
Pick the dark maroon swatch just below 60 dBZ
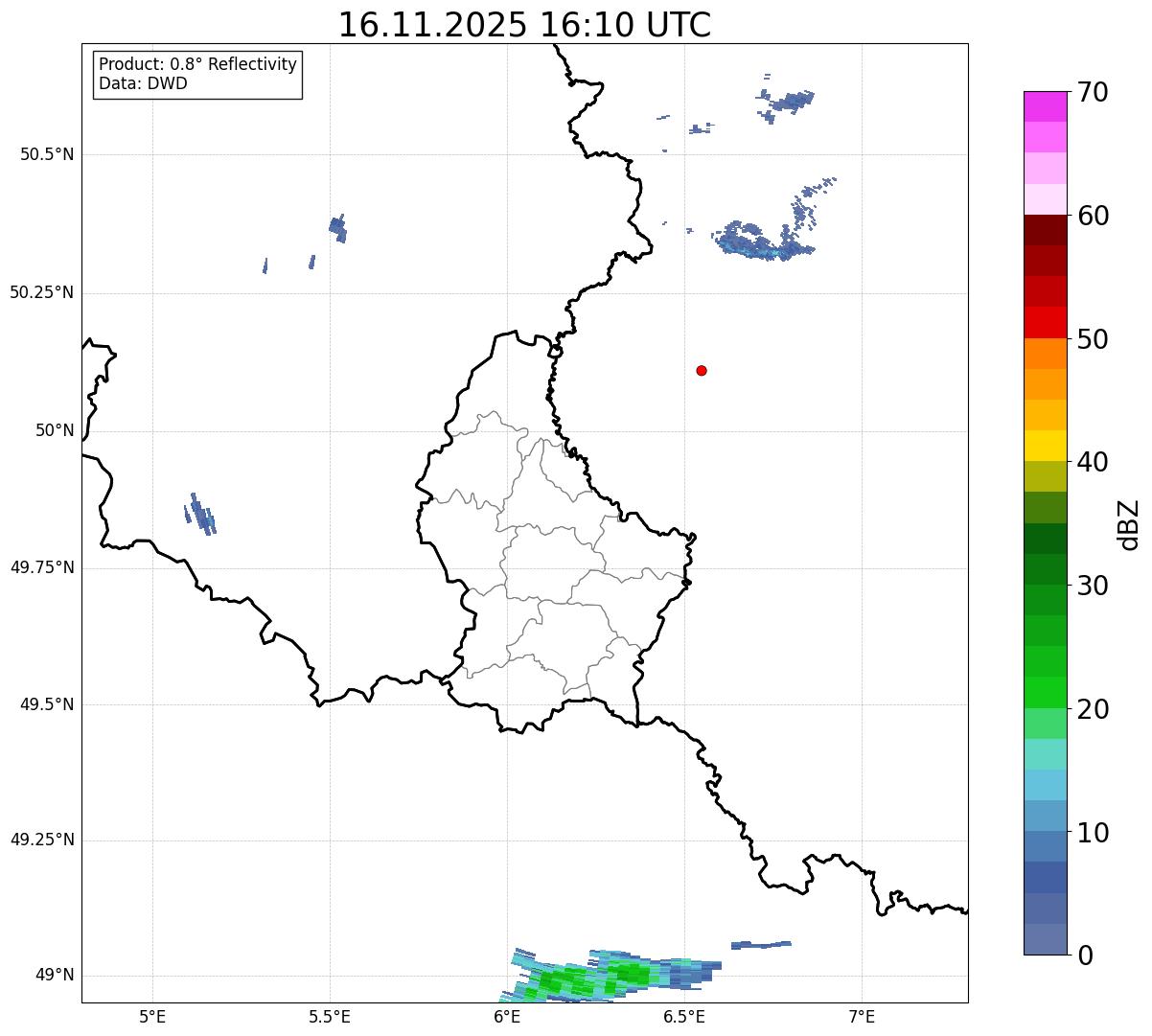pos(1045,230)
